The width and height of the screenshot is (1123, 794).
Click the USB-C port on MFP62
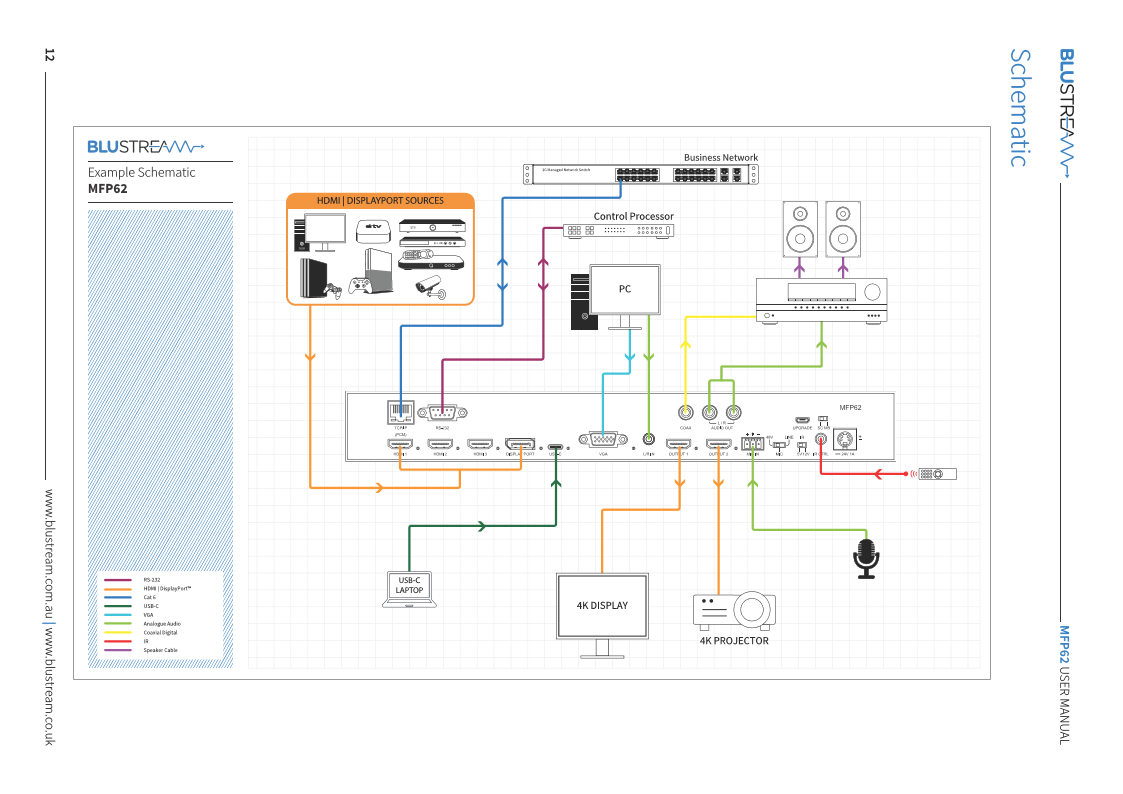coord(555,447)
